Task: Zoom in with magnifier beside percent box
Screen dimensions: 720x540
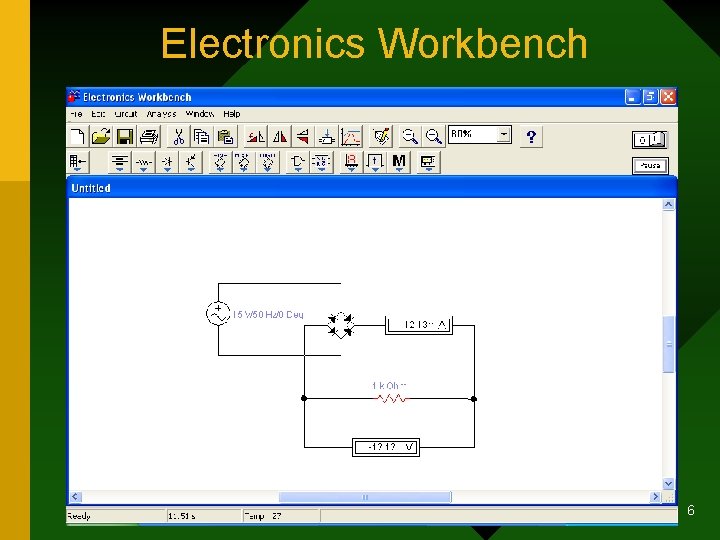Action: click(x=433, y=136)
